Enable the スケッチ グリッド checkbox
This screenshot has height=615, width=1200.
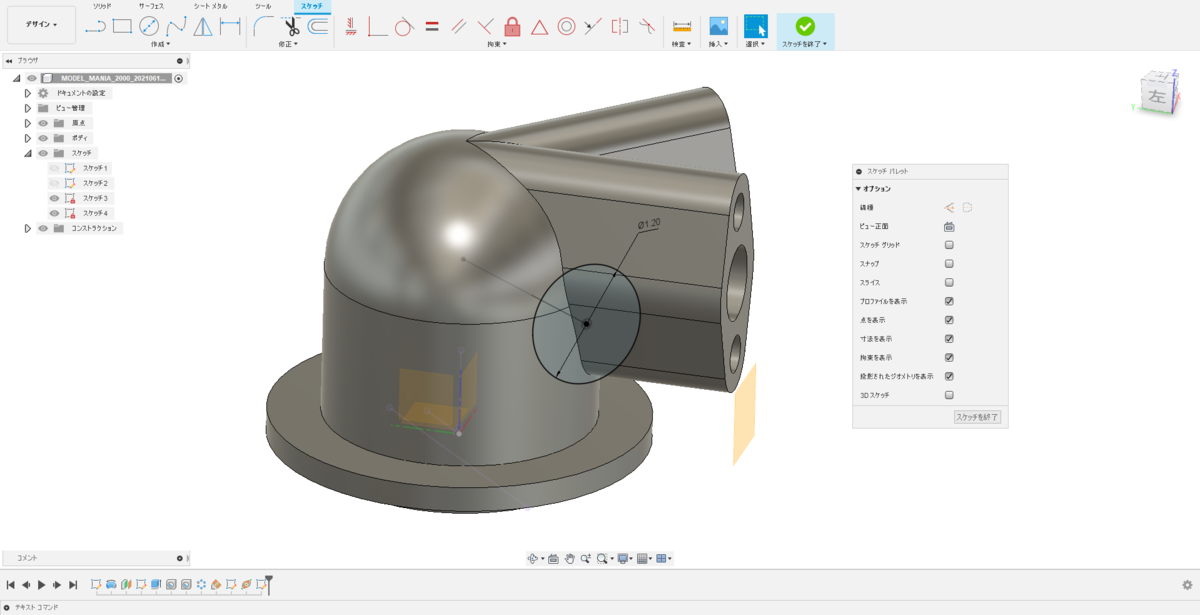(x=949, y=245)
